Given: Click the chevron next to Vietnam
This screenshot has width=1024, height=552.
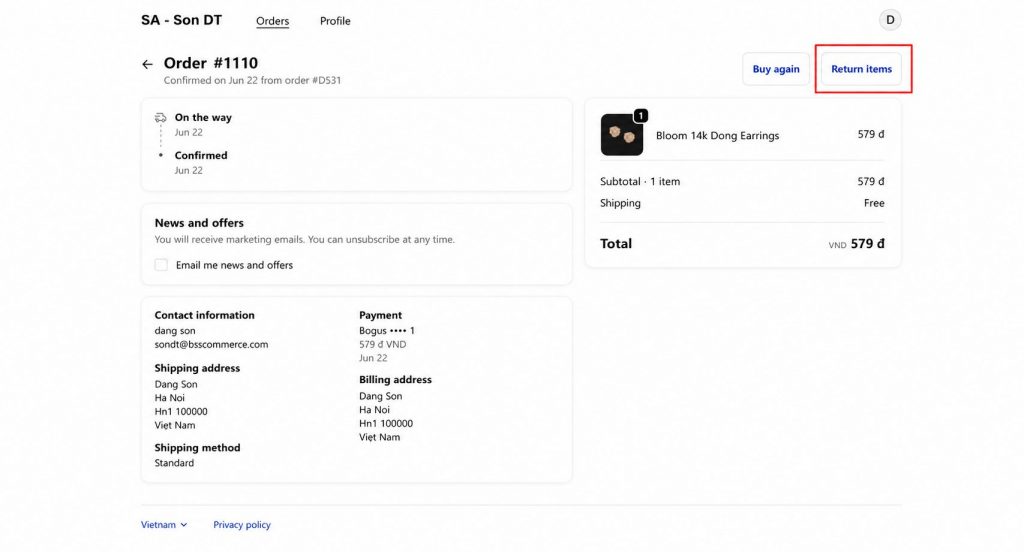Looking at the screenshot, I should coord(184,525).
